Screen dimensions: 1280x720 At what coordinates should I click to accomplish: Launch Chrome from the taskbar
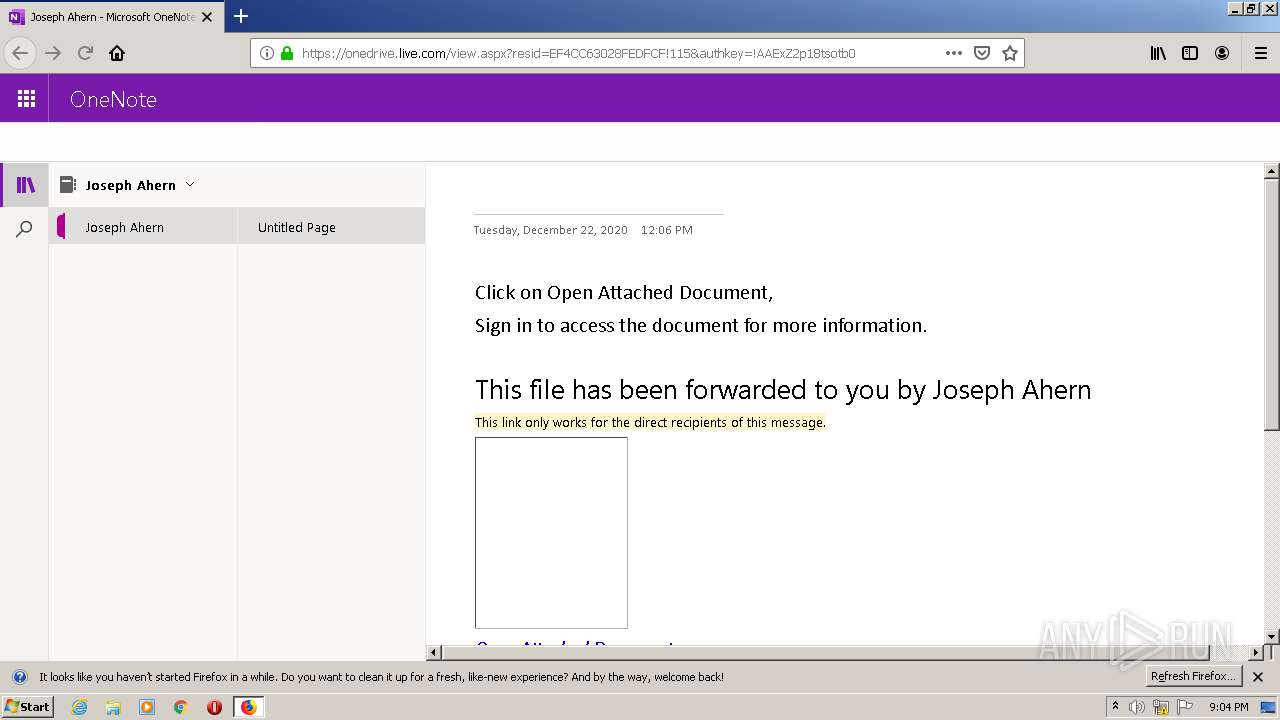[181, 707]
